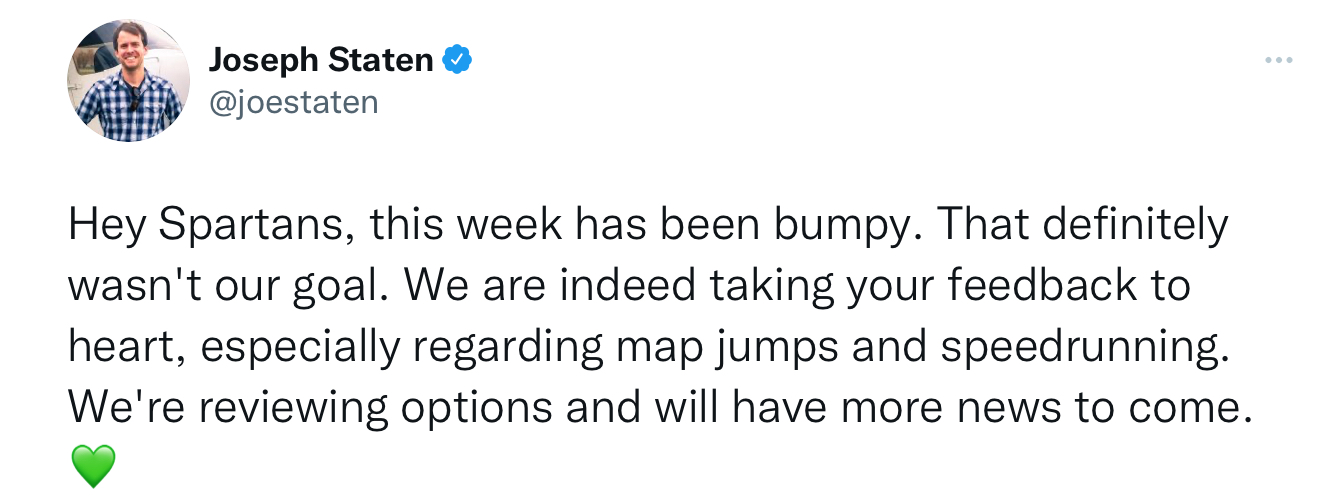This screenshot has height=500, width=1327.
Task: Open the three-dot more options menu
Action: pos(1279,61)
